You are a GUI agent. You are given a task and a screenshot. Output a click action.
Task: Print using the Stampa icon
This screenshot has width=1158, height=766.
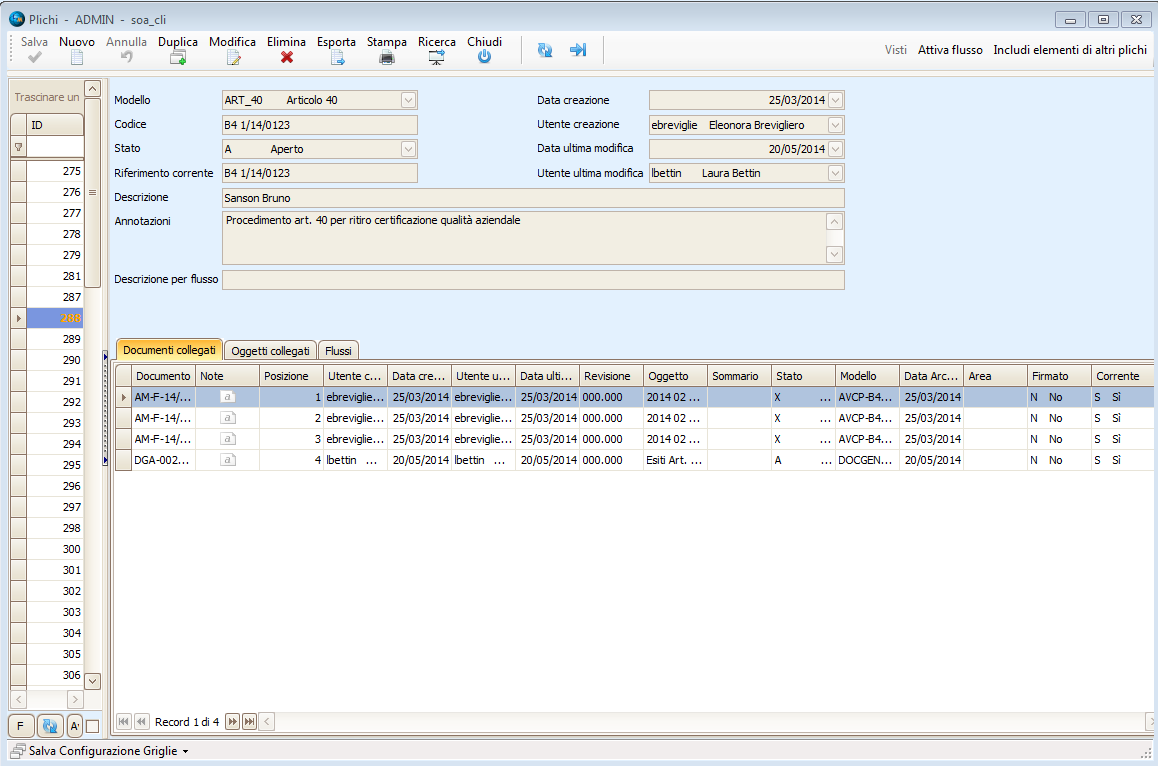(386, 57)
